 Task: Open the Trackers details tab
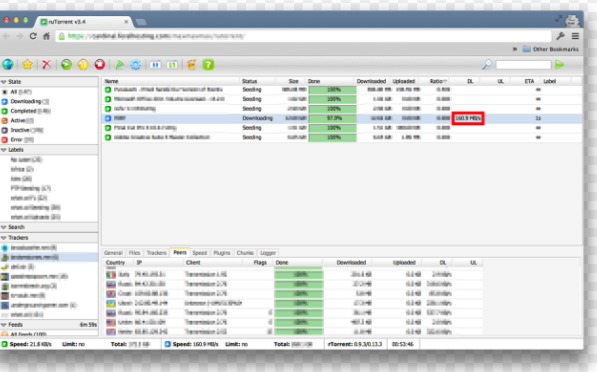(x=156, y=253)
